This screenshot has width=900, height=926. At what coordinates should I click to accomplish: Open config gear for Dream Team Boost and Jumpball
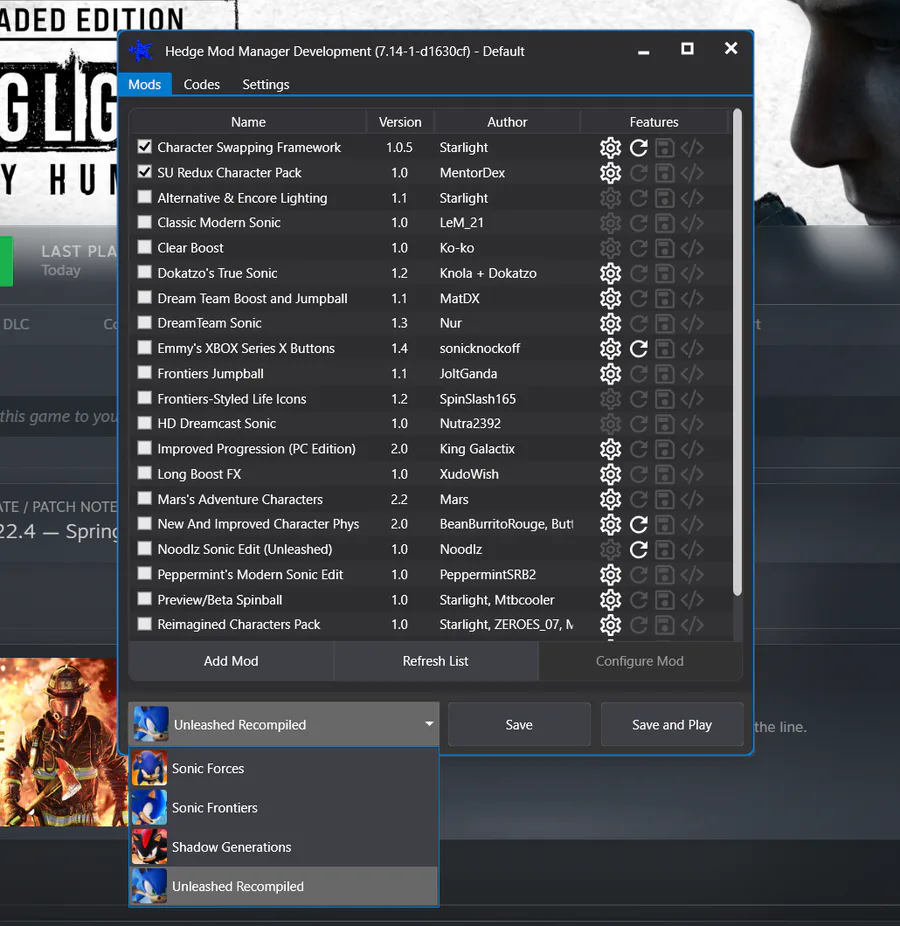pos(610,299)
